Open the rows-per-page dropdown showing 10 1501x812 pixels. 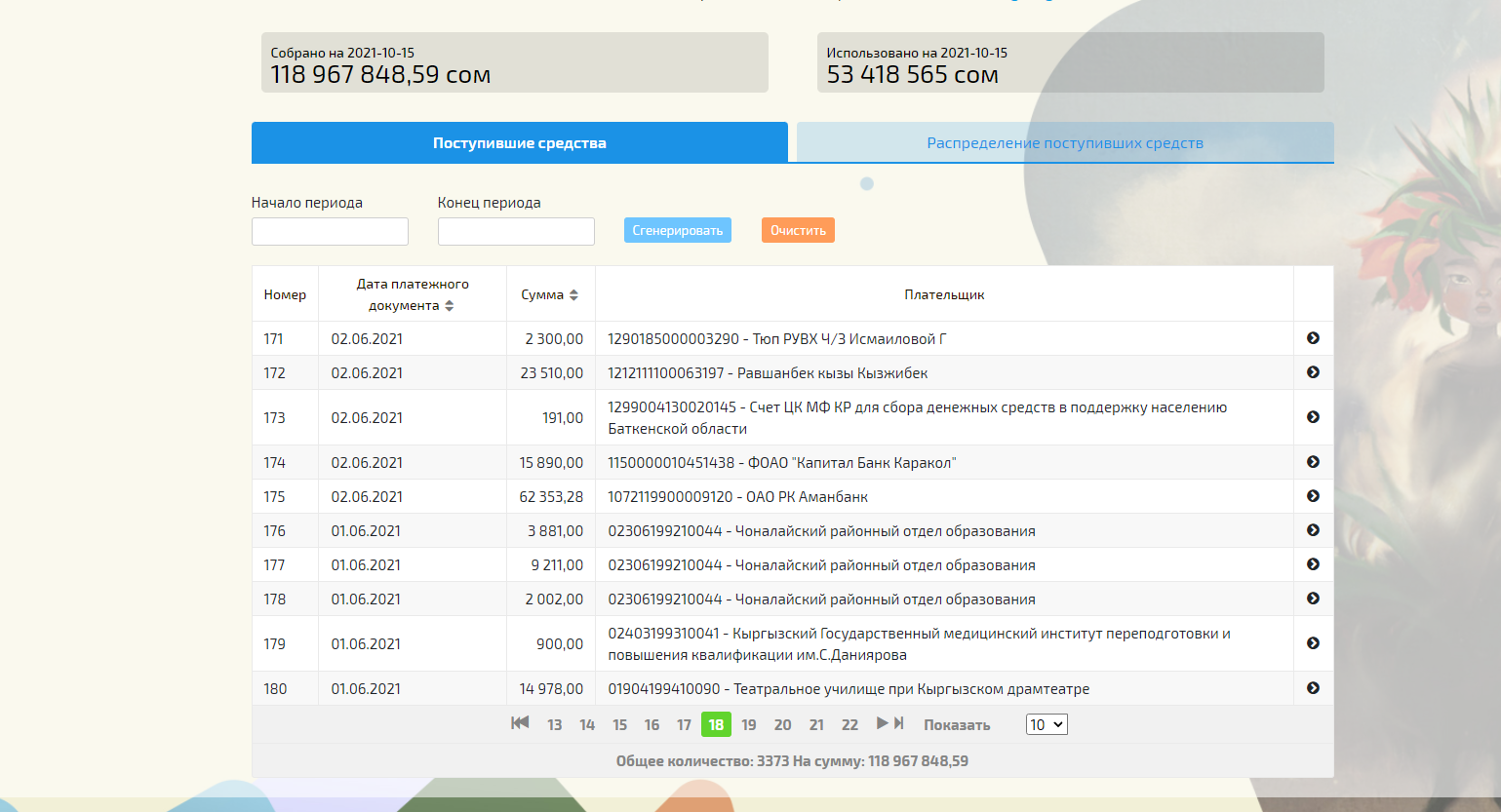[1047, 724]
